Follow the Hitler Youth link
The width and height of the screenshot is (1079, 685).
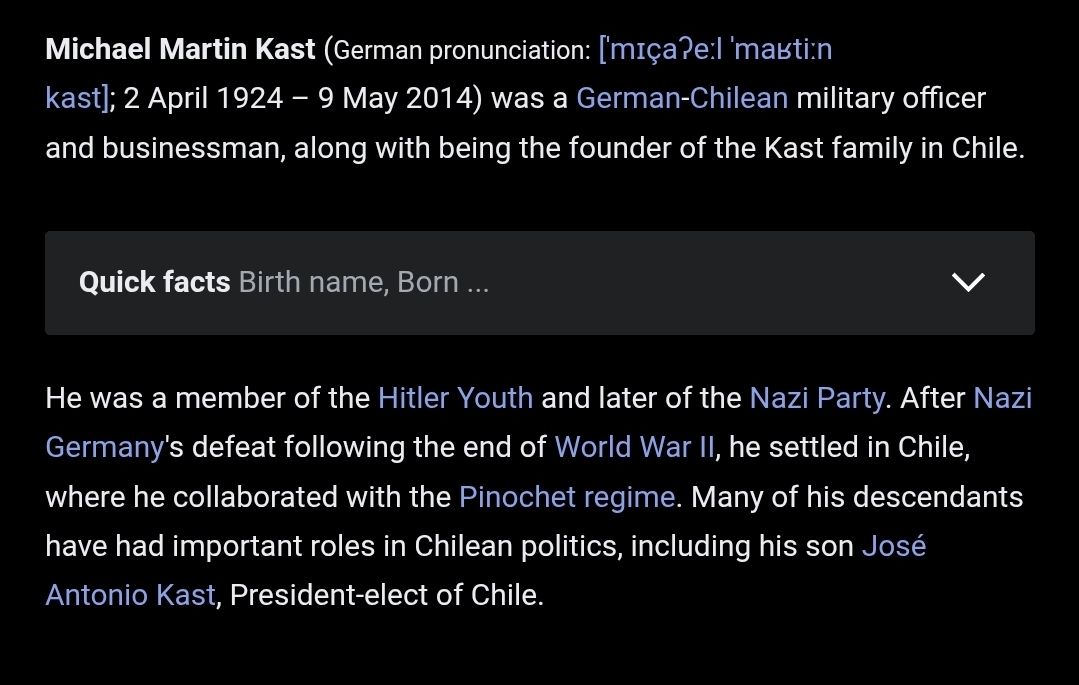[455, 398]
